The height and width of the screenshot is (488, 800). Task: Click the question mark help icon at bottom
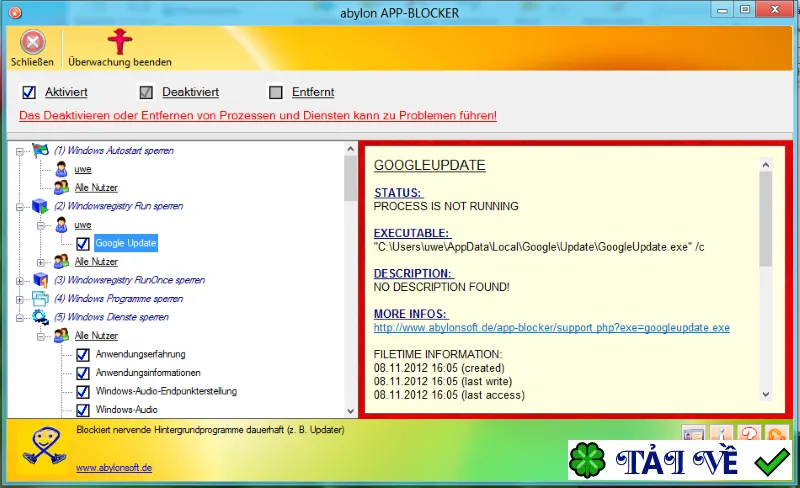tap(749, 433)
